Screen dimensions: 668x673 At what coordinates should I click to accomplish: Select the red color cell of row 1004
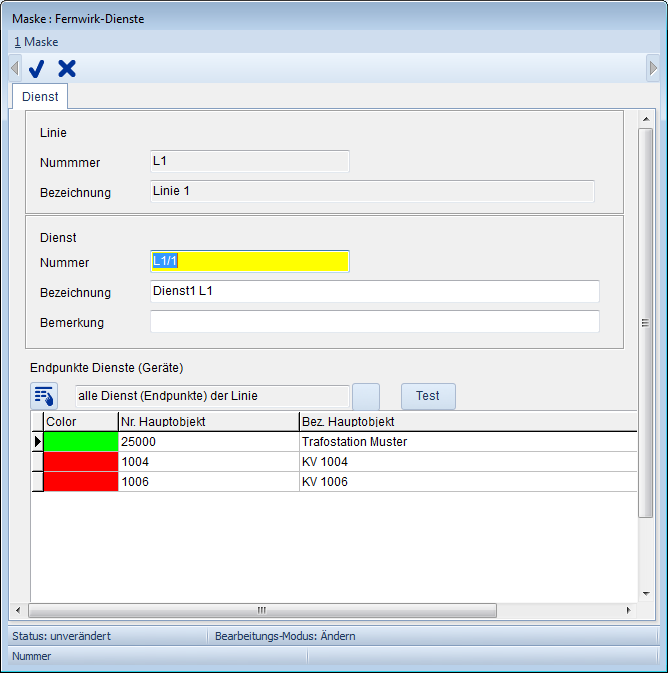81,462
